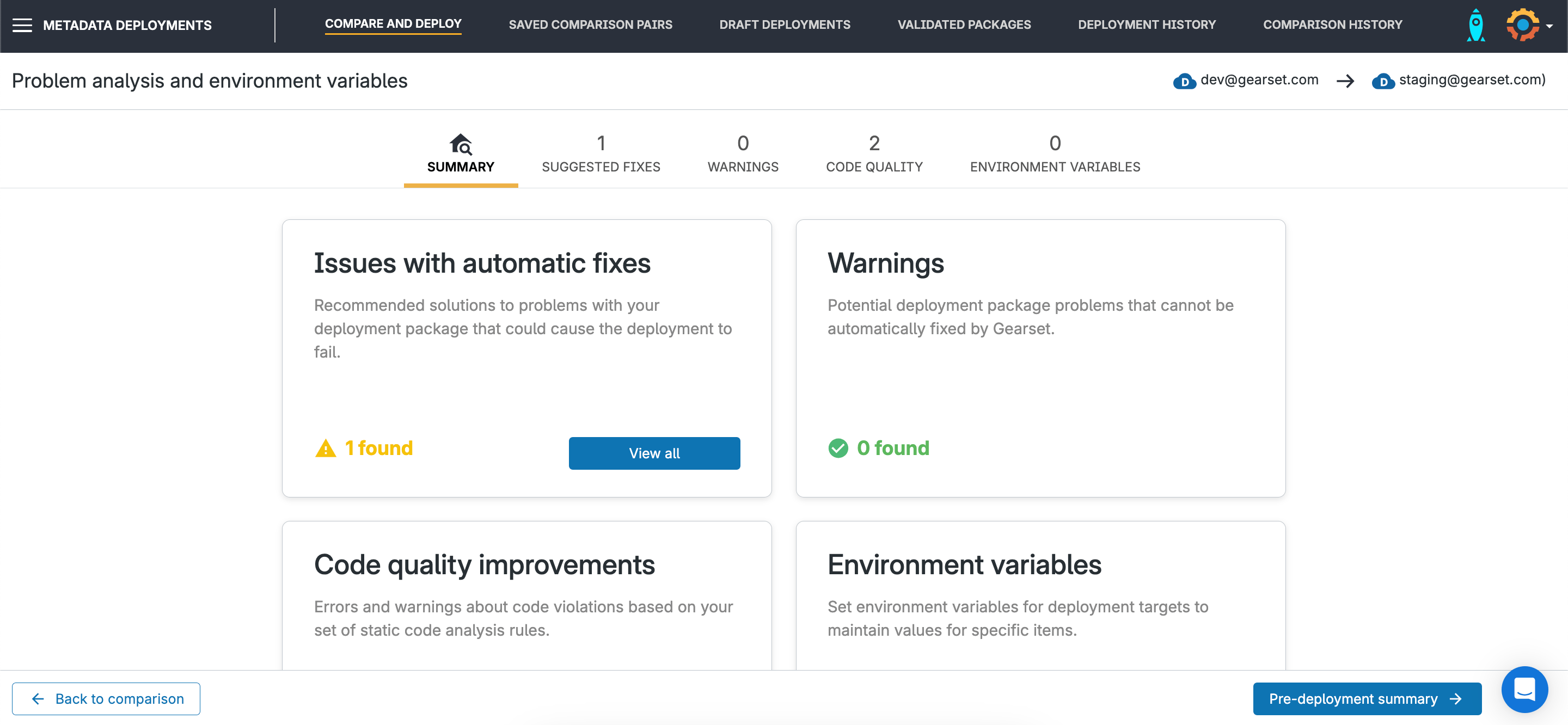Click the yellow warning triangle icon
1568x725 pixels.
point(326,448)
